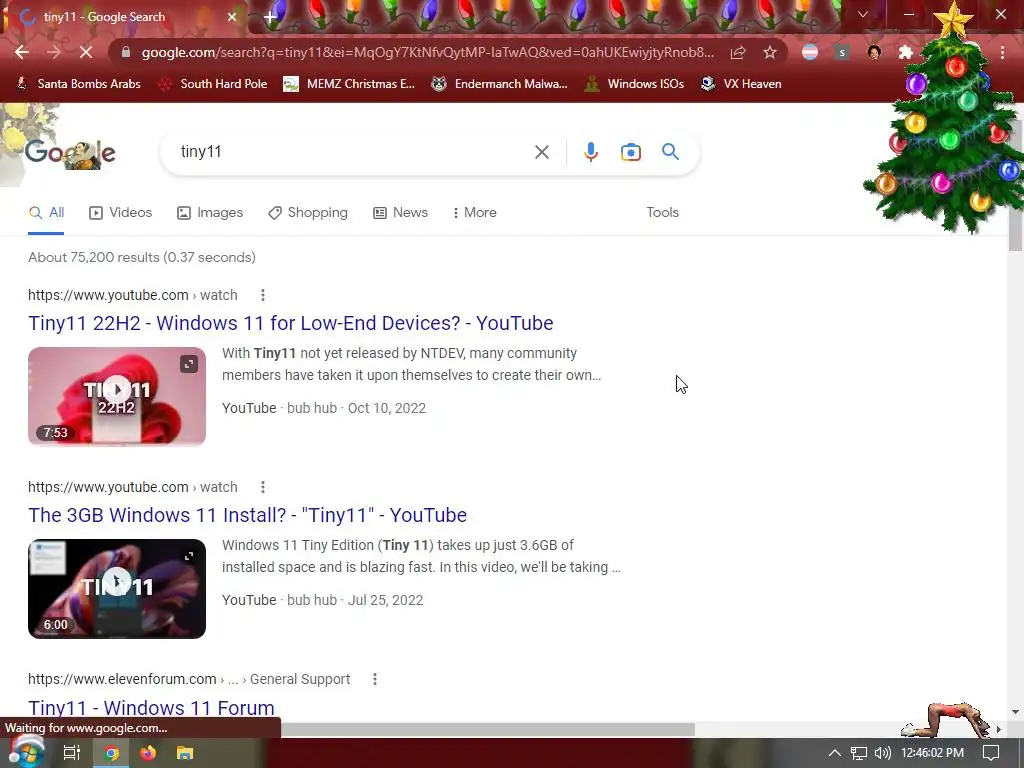
Task: Expand the Tiny11 22H2 thumbnail preview
Action: tap(189, 364)
